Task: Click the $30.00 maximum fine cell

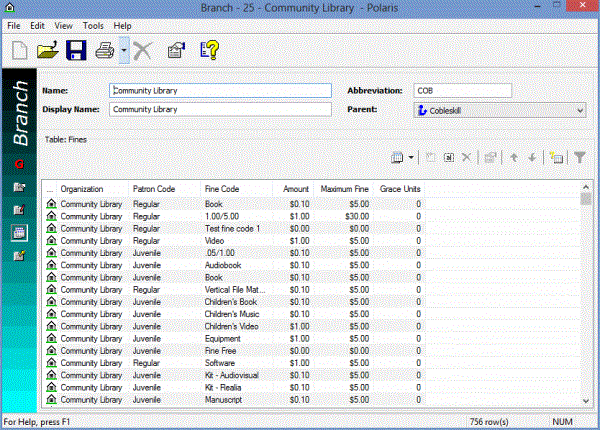Action: (357, 217)
